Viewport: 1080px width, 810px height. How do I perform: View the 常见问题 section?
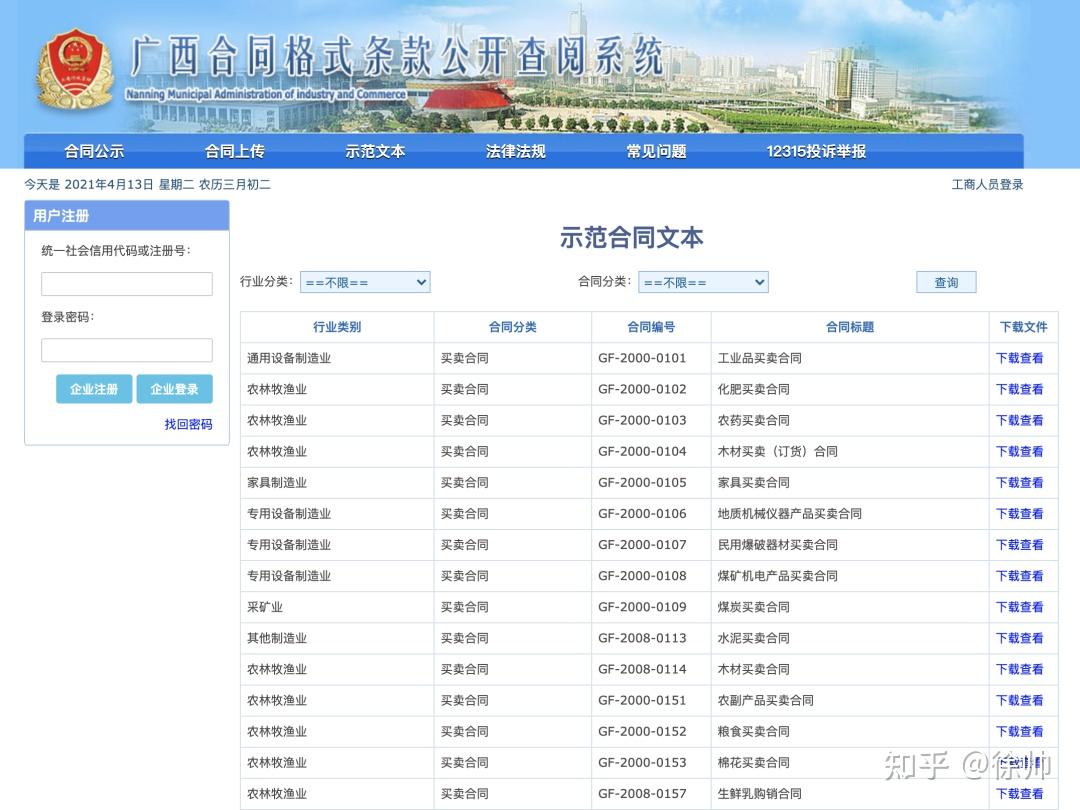[x=654, y=150]
